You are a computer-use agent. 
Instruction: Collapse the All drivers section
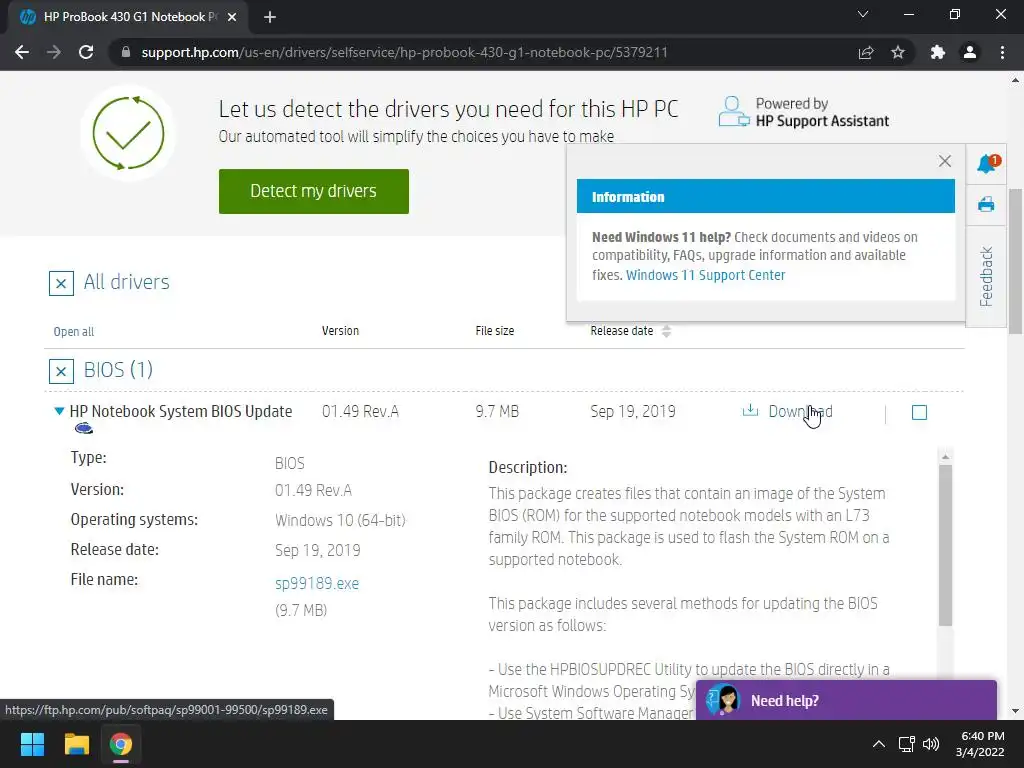coord(61,283)
